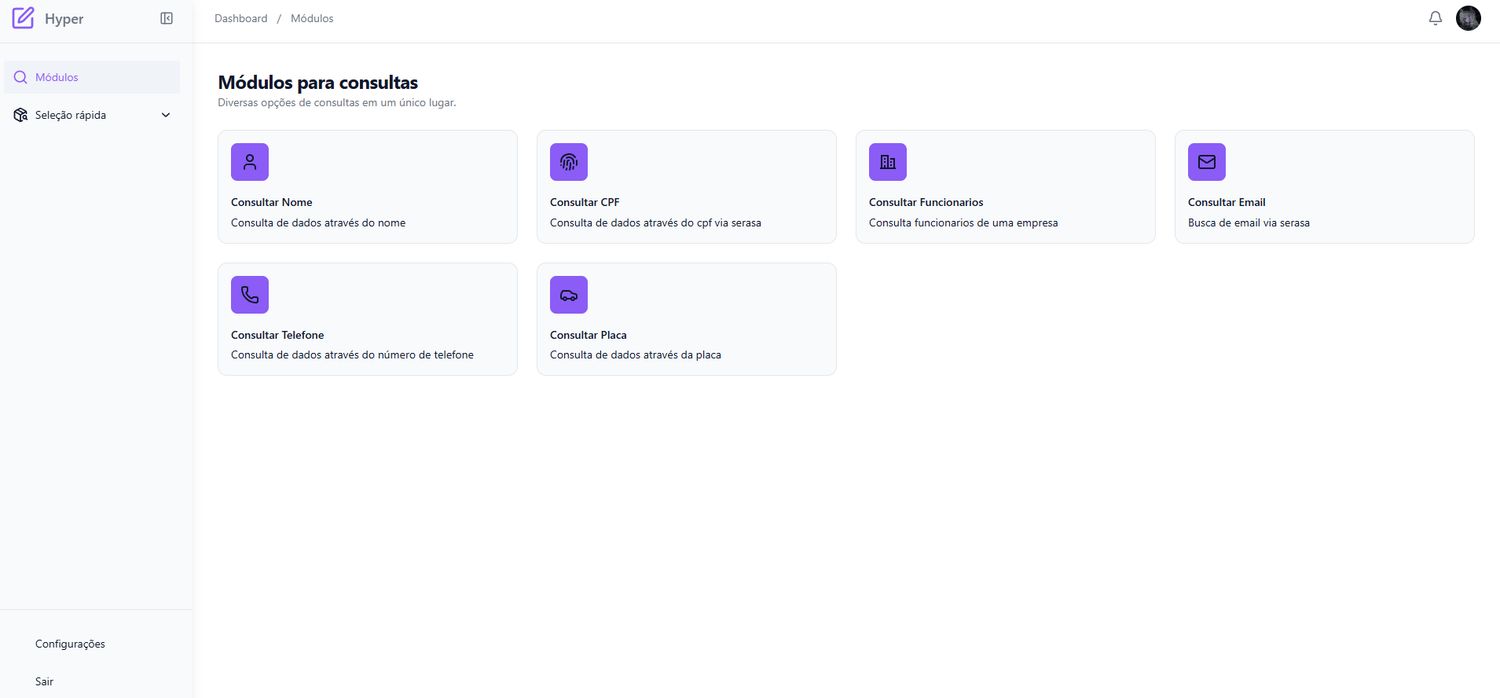Click Sair to log out

tap(44, 681)
